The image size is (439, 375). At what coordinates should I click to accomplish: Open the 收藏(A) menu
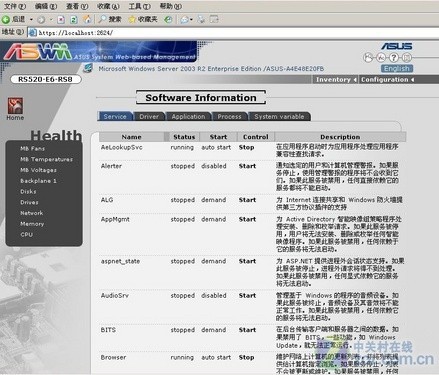[108, 6]
